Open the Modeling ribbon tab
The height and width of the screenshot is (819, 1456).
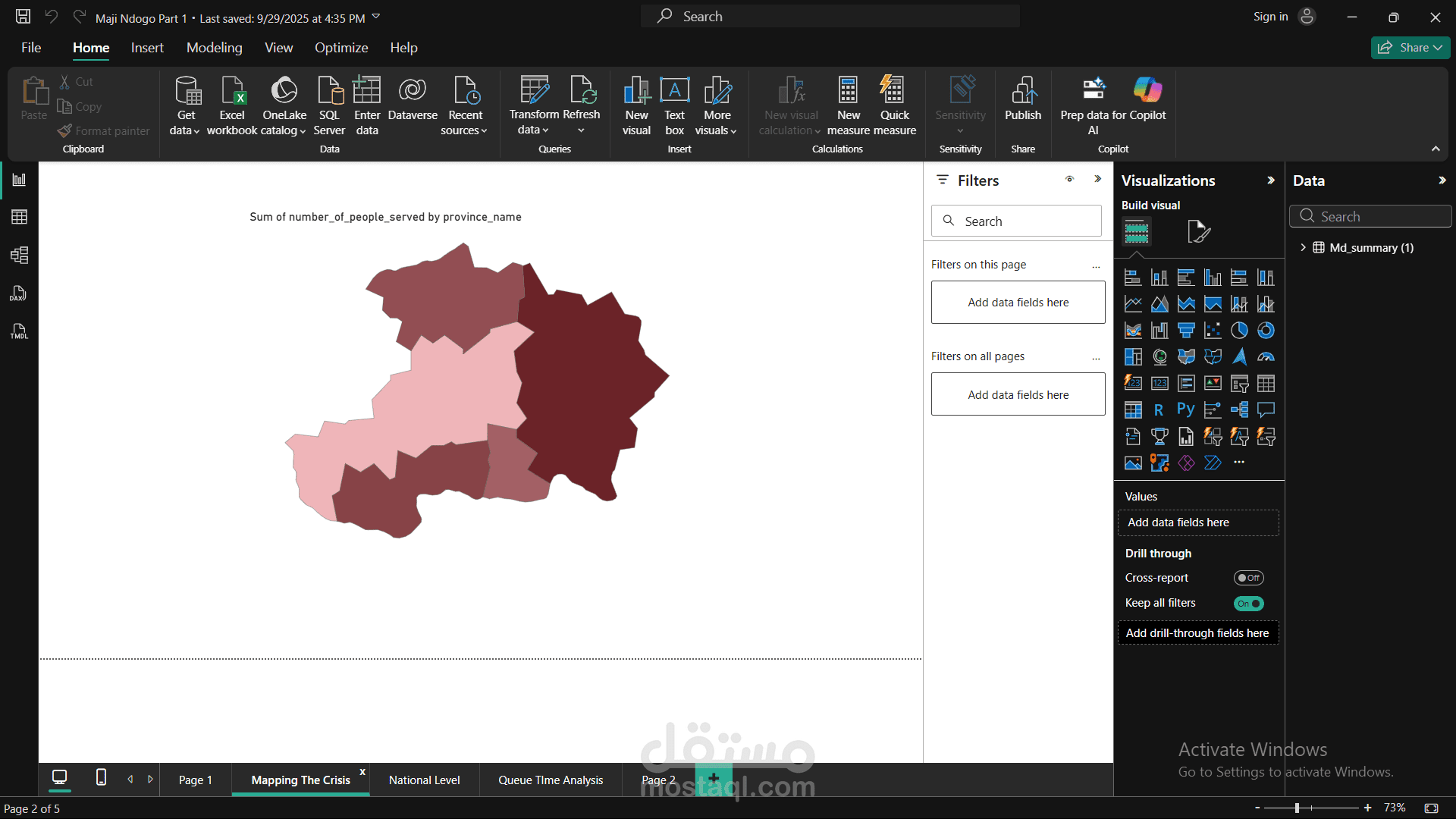[215, 48]
